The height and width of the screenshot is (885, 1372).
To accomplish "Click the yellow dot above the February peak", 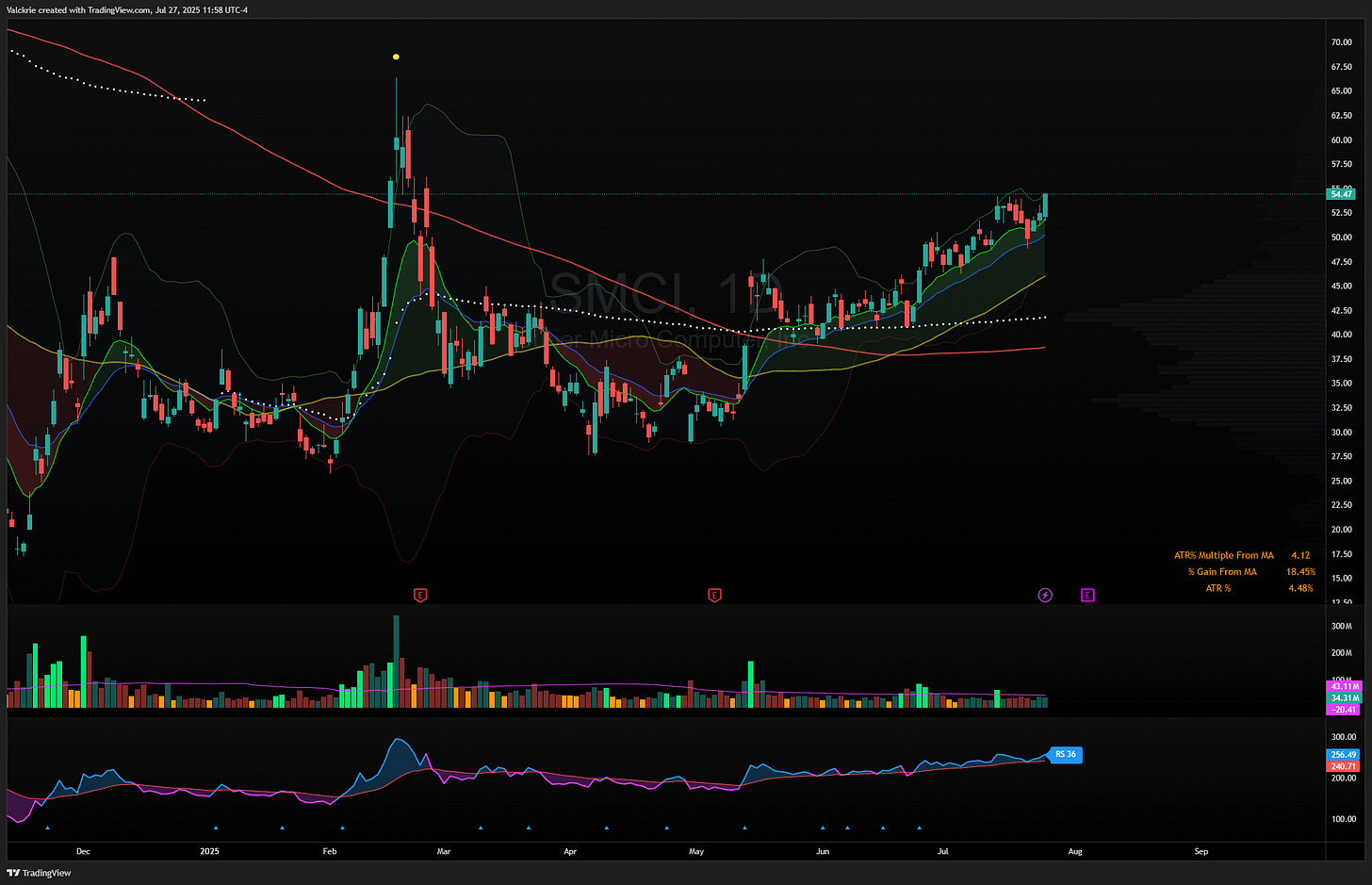I will pos(396,57).
